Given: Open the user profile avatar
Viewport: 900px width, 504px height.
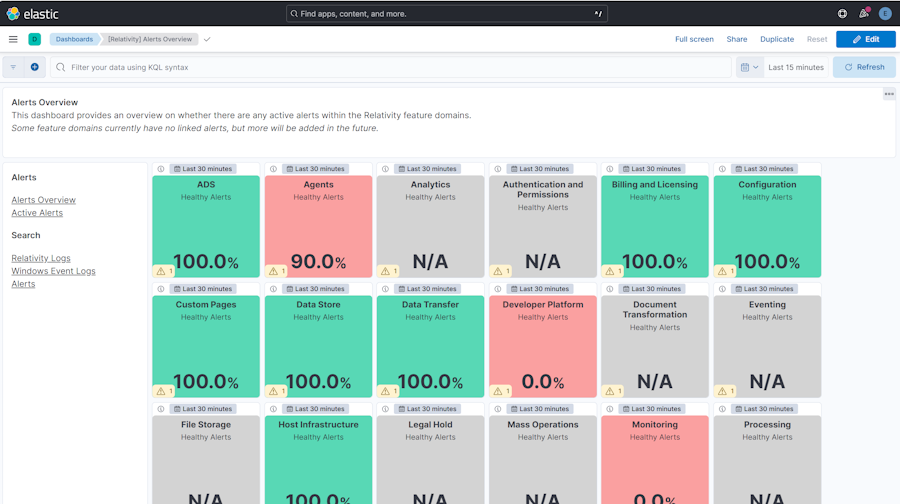Looking at the screenshot, I should (885, 13).
